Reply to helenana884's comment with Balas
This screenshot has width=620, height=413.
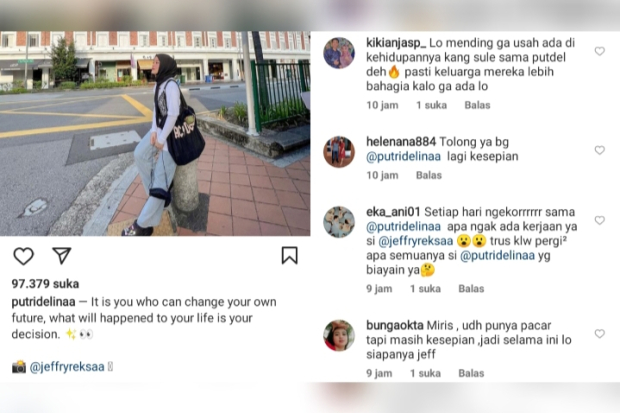429,175
